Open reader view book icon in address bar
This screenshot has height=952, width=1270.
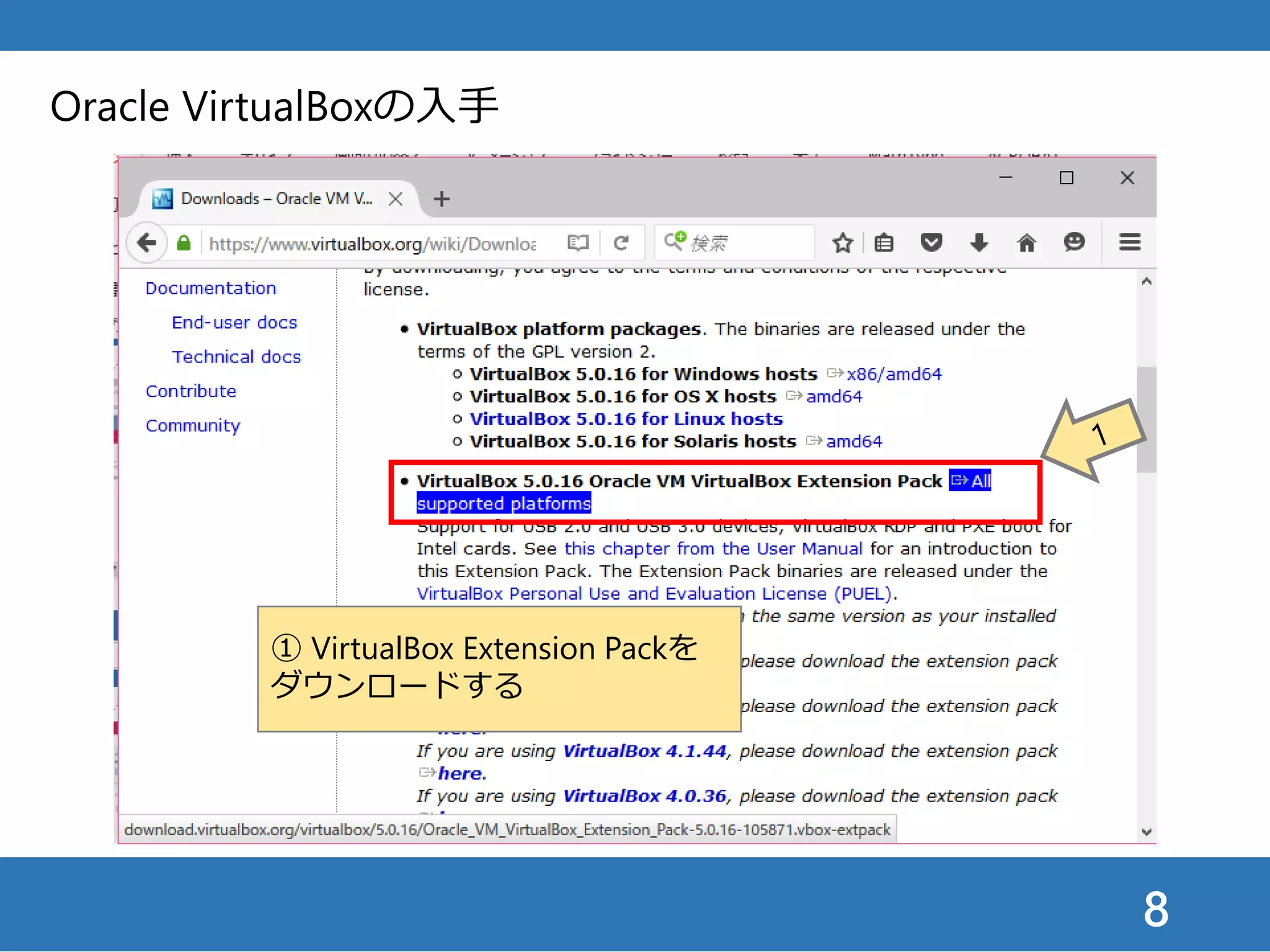click(577, 242)
